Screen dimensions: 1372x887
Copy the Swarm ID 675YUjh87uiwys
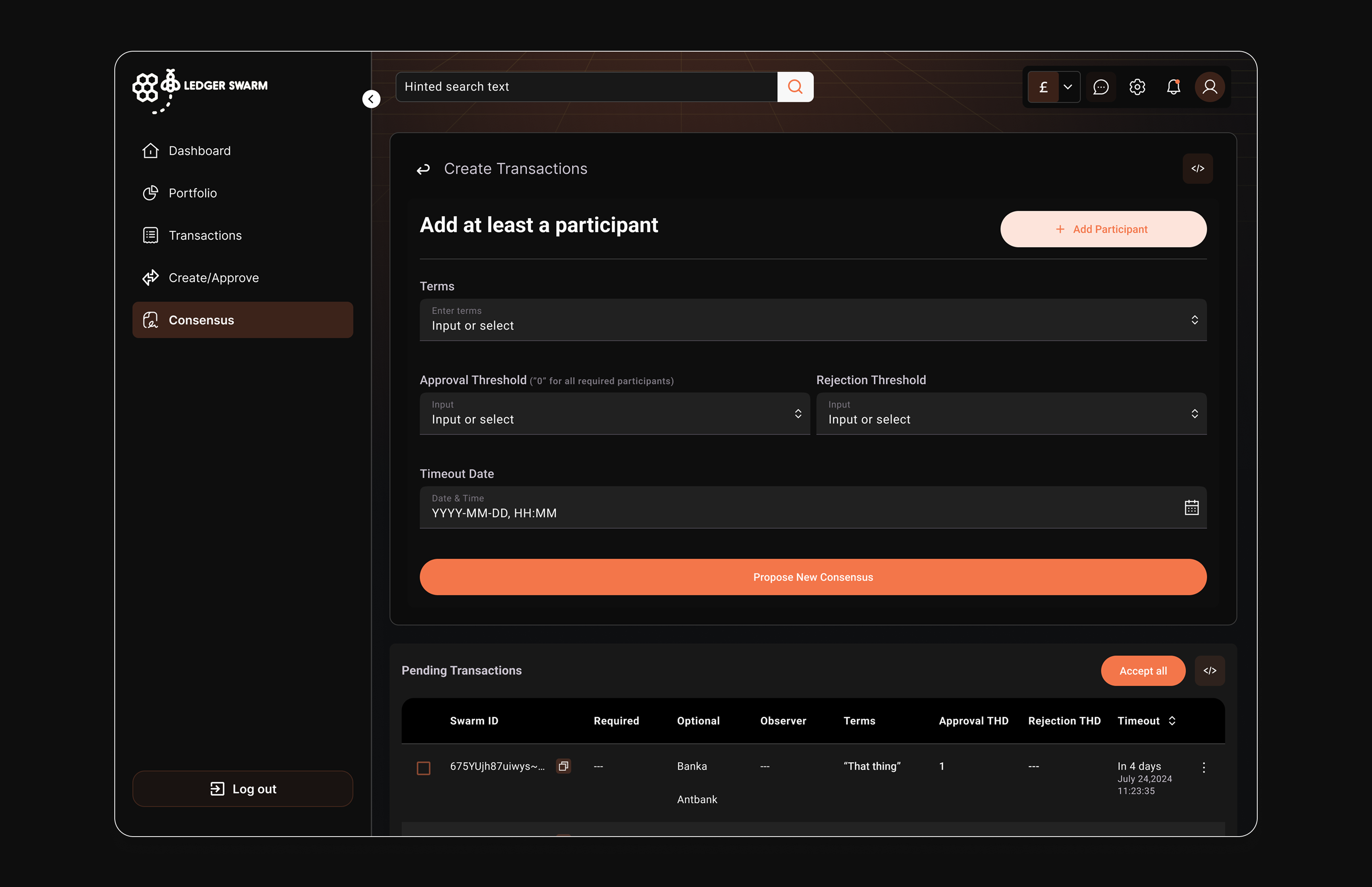point(563,766)
